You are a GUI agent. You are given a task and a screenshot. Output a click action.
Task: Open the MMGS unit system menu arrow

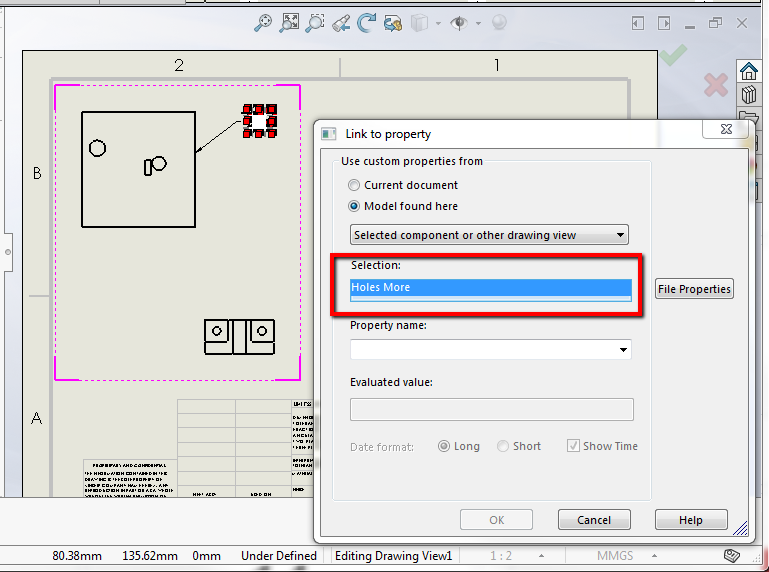click(654, 556)
